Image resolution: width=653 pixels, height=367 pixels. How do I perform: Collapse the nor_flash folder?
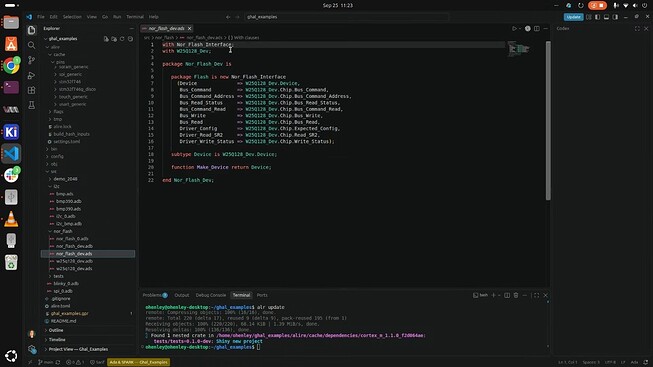pyautogui.click(x=62, y=231)
